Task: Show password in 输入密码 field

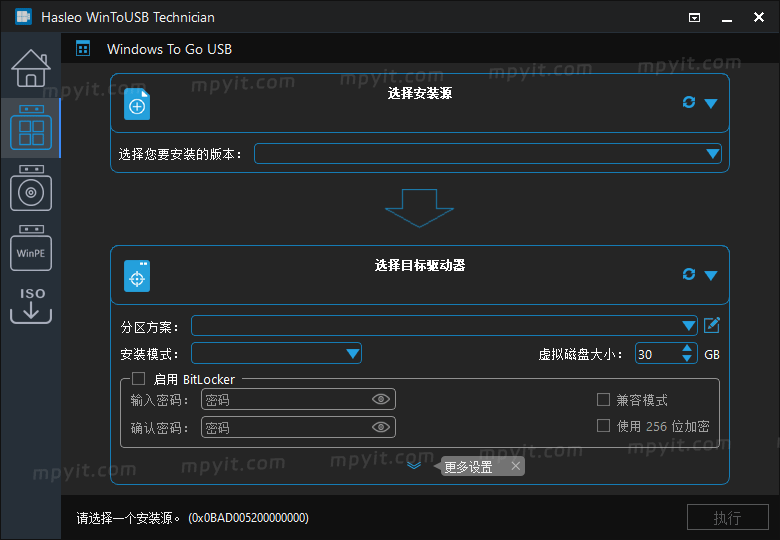Action: point(381,399)
